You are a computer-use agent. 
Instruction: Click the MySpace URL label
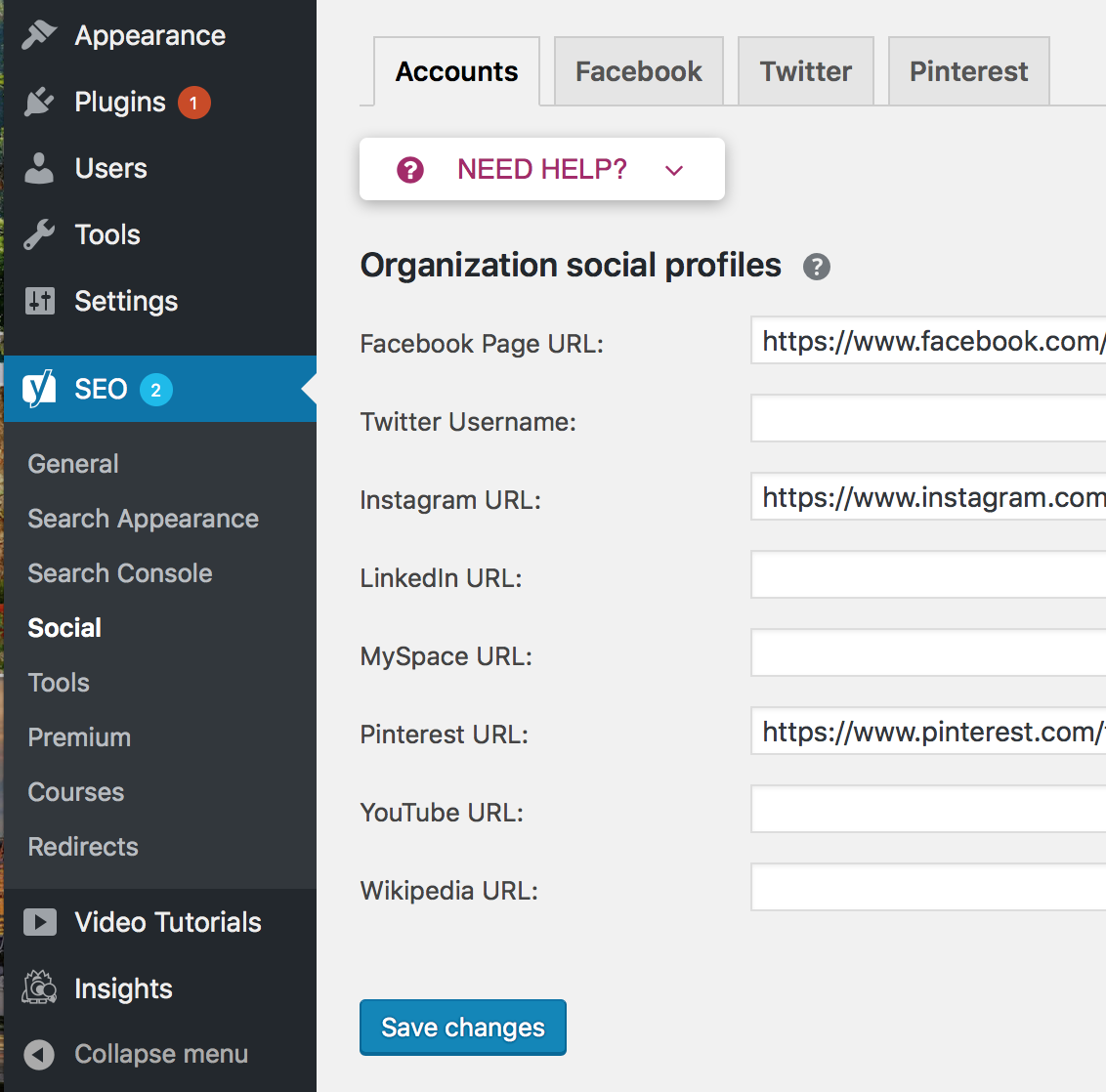(446, 656)
